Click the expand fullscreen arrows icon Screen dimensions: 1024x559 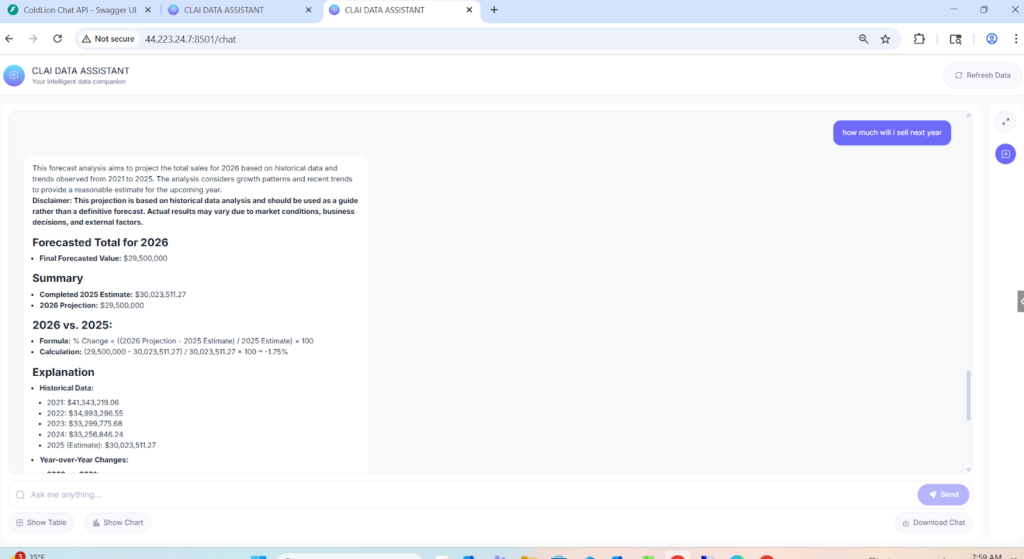click(x=1005, y=121)
